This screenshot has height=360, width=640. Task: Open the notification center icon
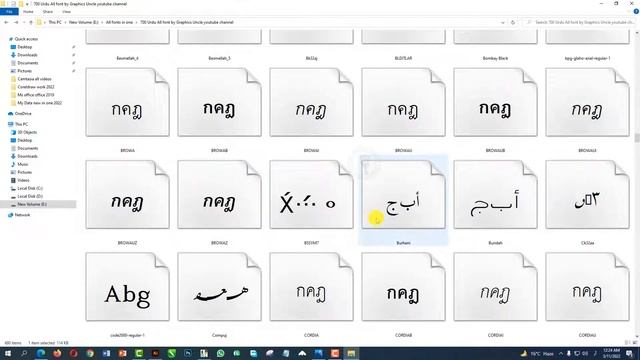coord(629,353)
